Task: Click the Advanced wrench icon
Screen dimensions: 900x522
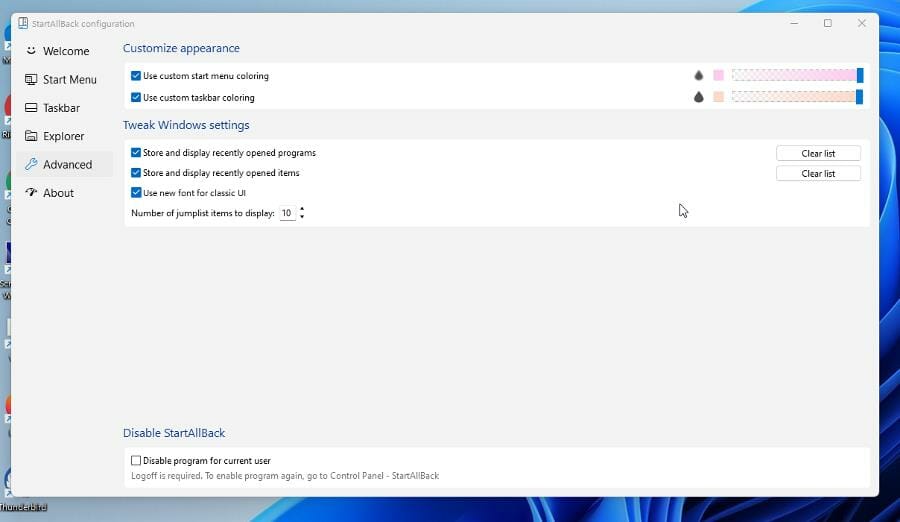Action: click(31, 164)
